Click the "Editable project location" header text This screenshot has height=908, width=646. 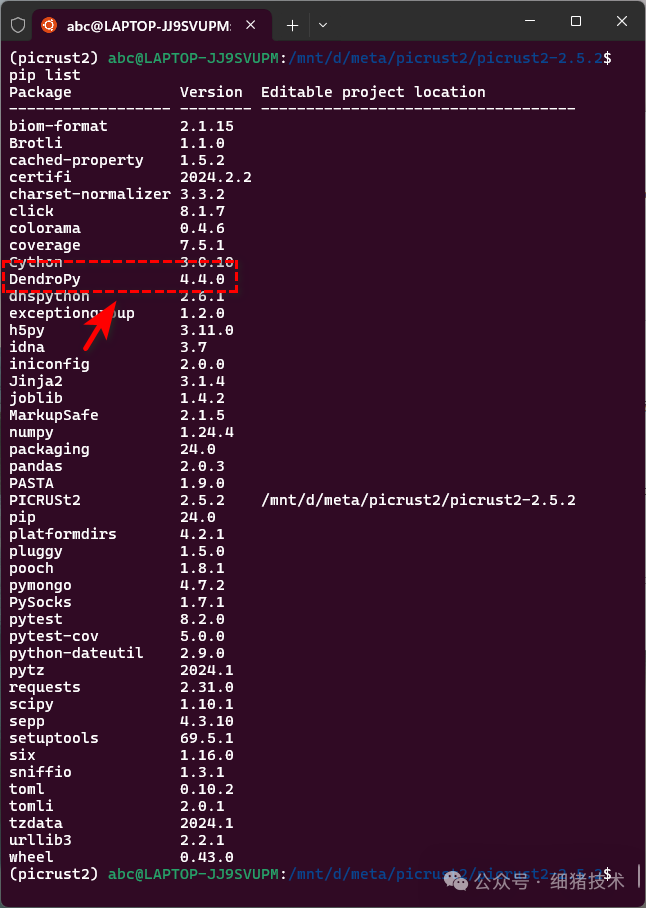tap(373, 92)
